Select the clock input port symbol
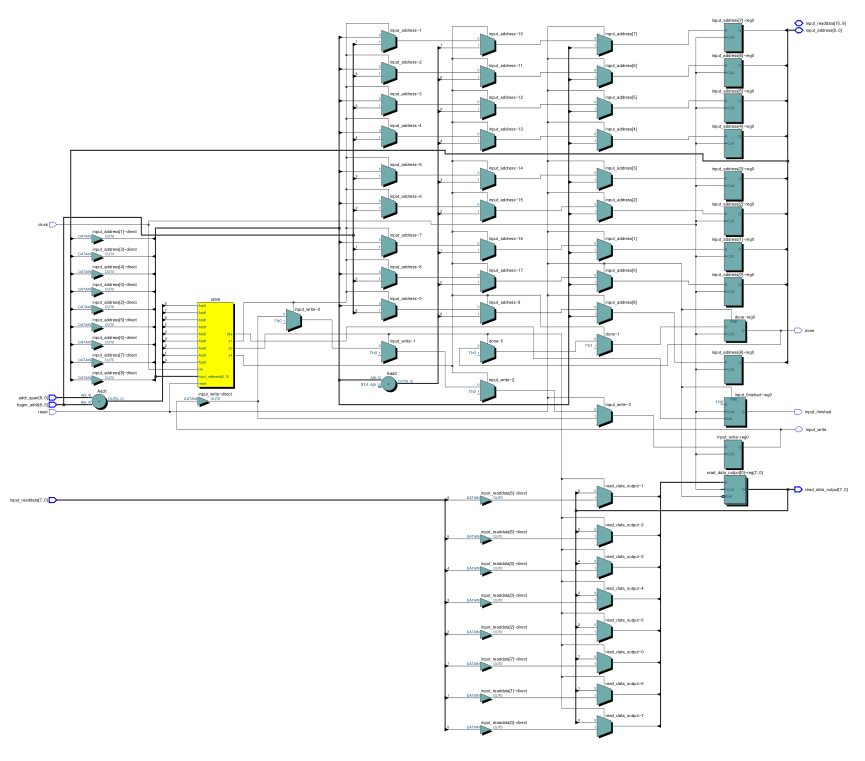This screenshot has width=865, height=761. pos(53,225)
